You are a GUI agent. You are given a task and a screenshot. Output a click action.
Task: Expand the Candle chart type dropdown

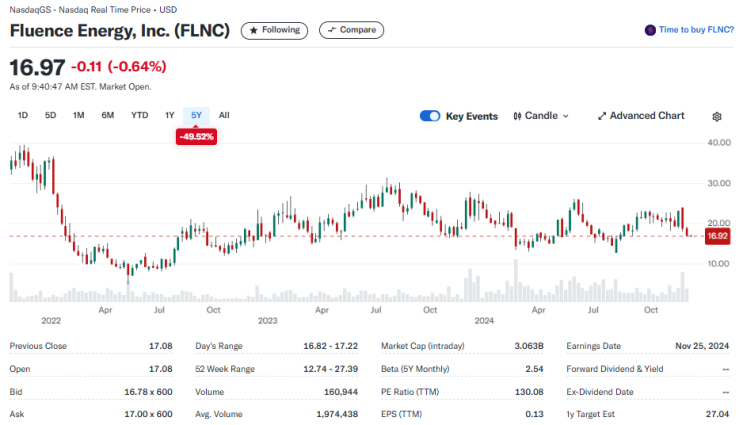click(x=541, y=116)
